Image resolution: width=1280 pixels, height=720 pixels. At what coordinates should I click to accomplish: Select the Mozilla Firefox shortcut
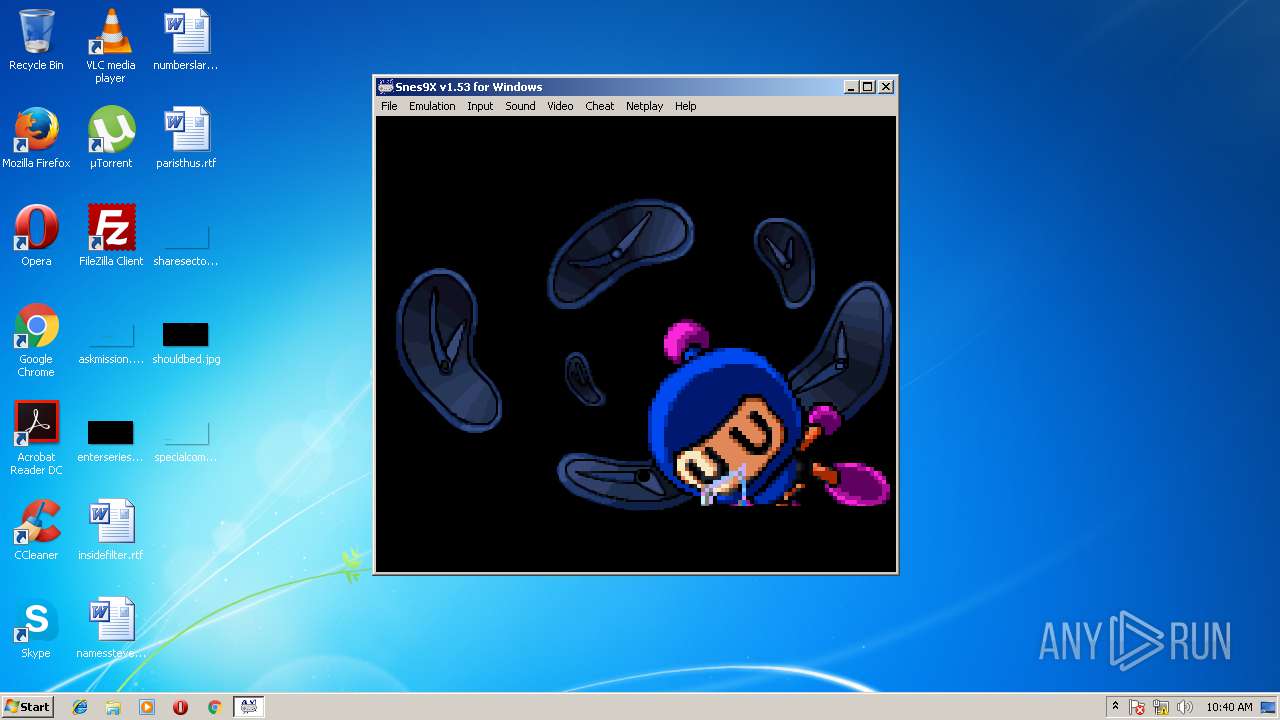pos(36,138)
